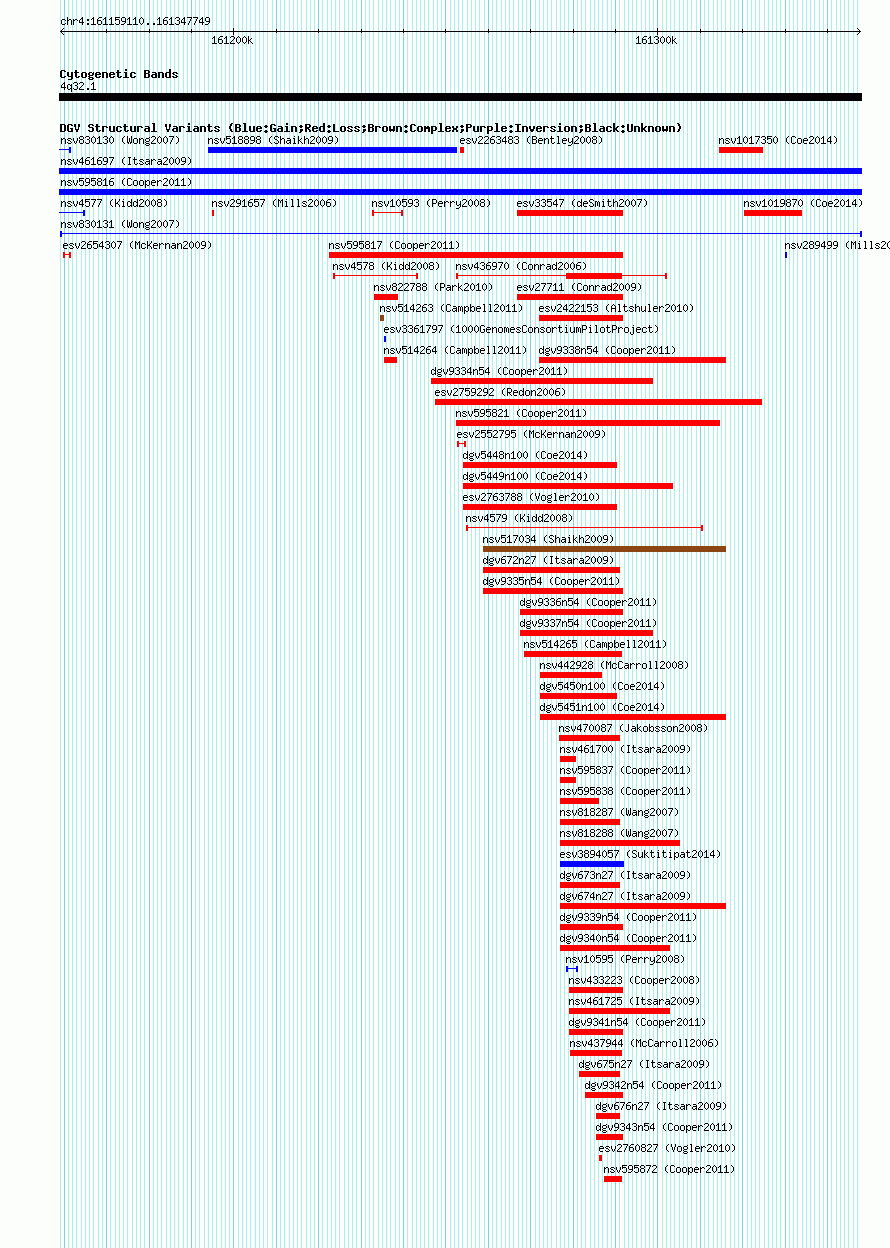Click variant label dgv5448n100 (Coe2014)
890x1248 pixels.
(x=525, y=455)
